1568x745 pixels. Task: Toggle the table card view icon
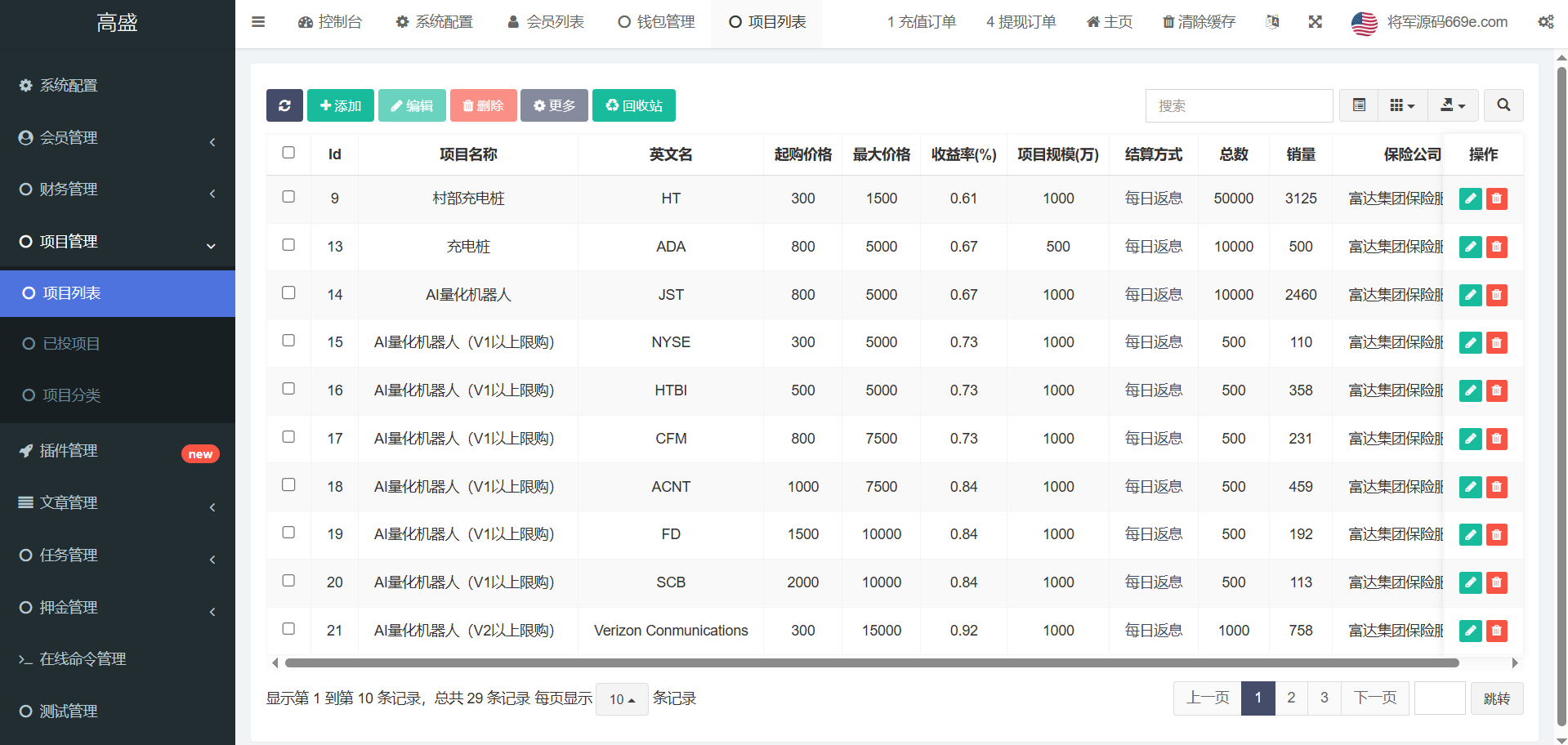(1359, 105)
